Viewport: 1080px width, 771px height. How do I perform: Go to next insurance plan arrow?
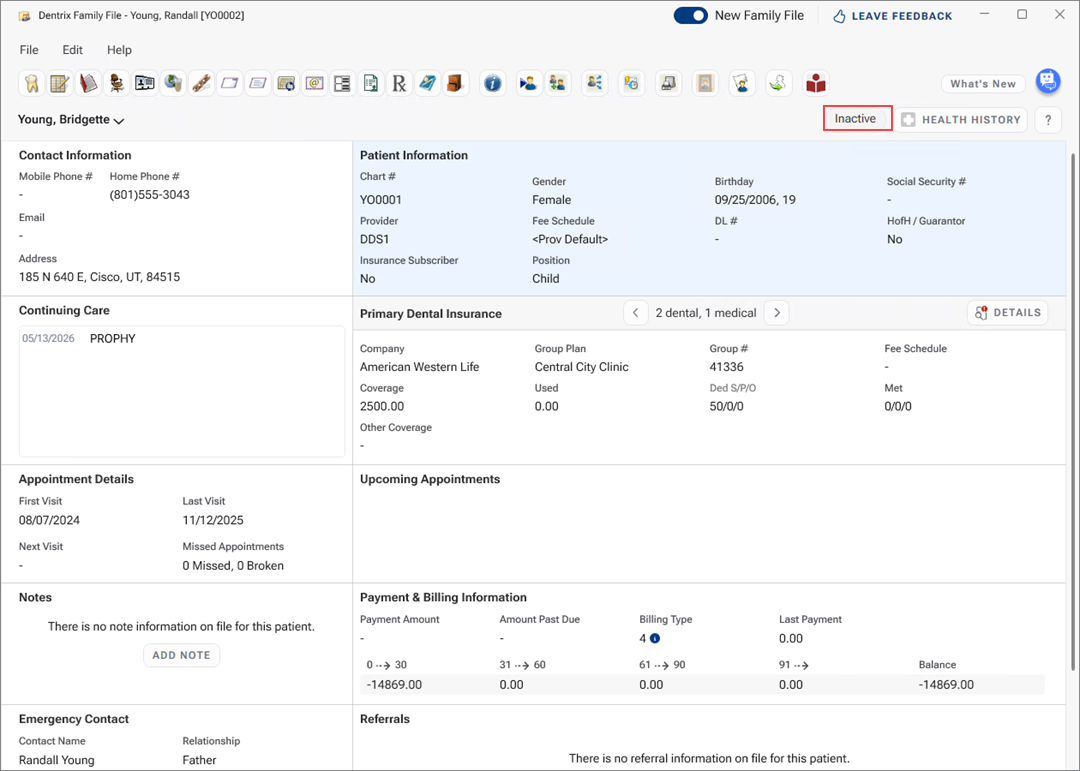pyautogui.click(x=776, y=313)
